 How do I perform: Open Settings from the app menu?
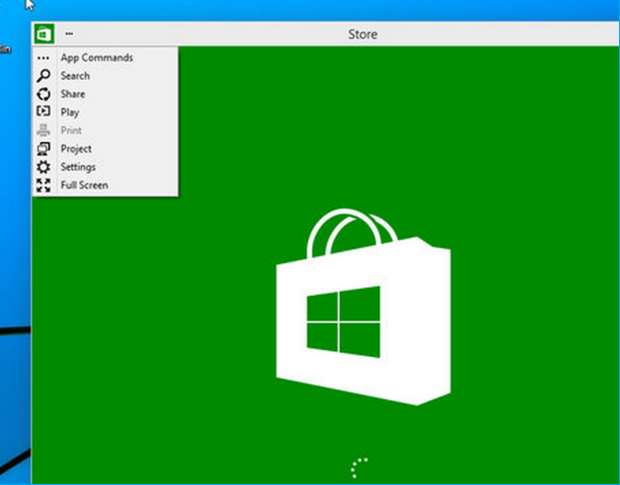(x=106, y=167)
